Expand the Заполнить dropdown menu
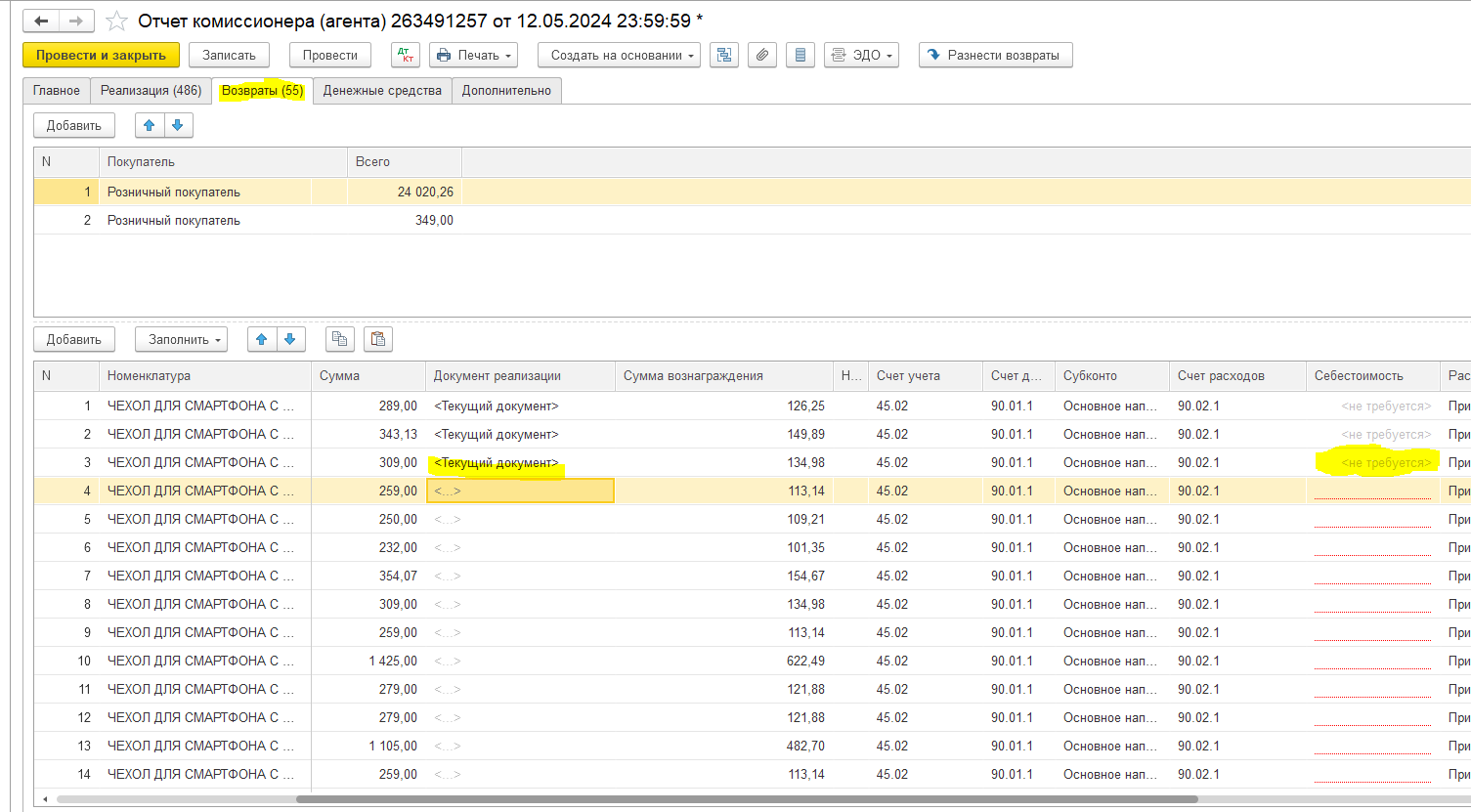Screen dimensions: 1471x812 pos(181,339)
